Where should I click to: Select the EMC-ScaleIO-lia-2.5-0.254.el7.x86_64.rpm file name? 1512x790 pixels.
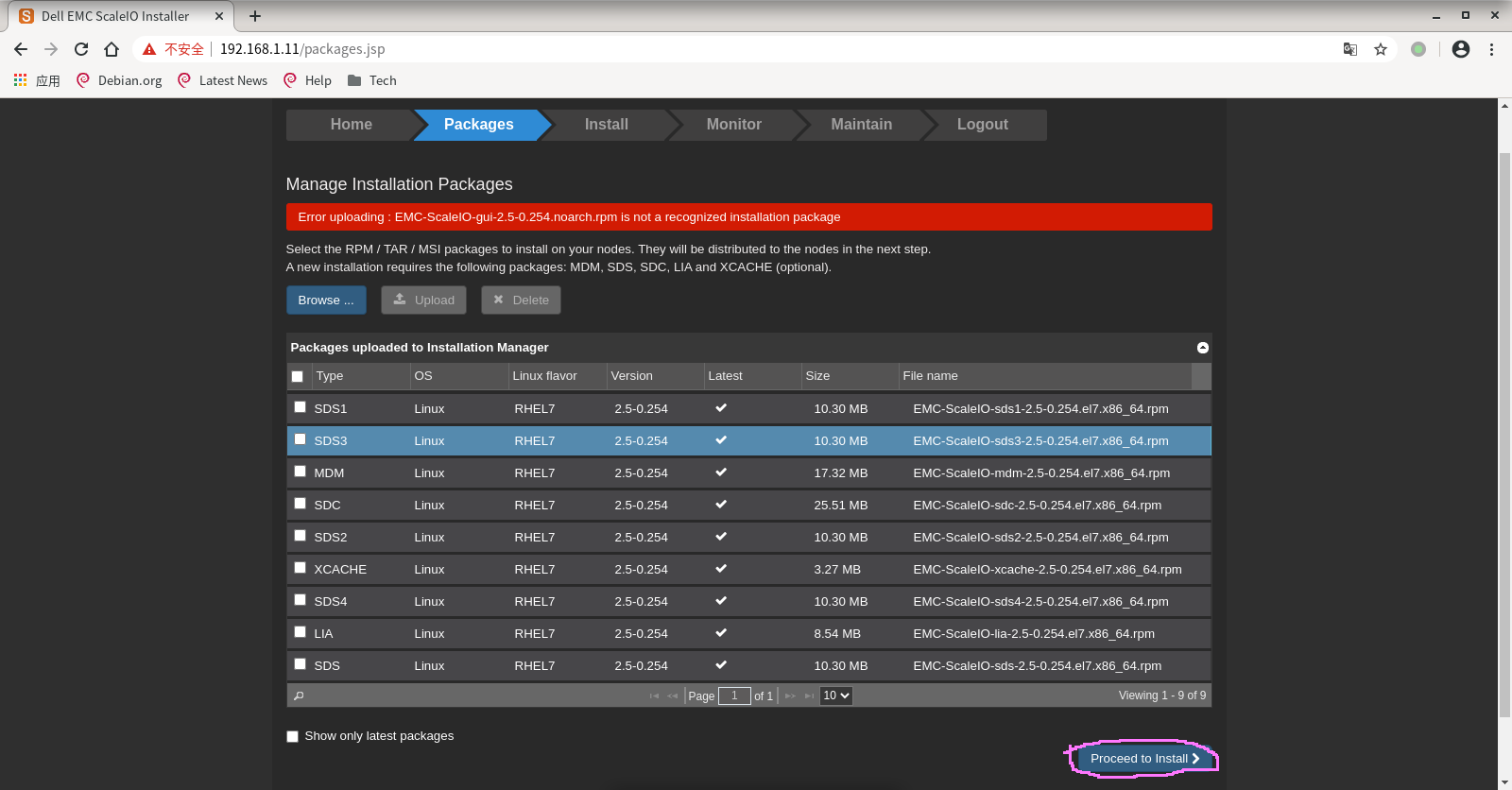1034,634
